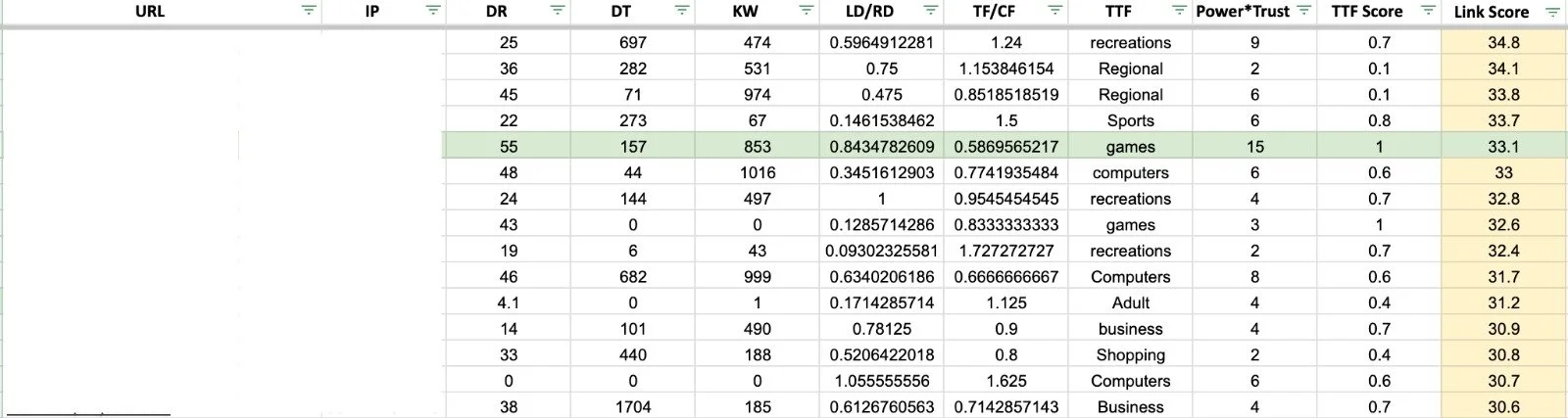
Task: Select the TTF cell reading Shopping
Action: (x=1130, y=354)
